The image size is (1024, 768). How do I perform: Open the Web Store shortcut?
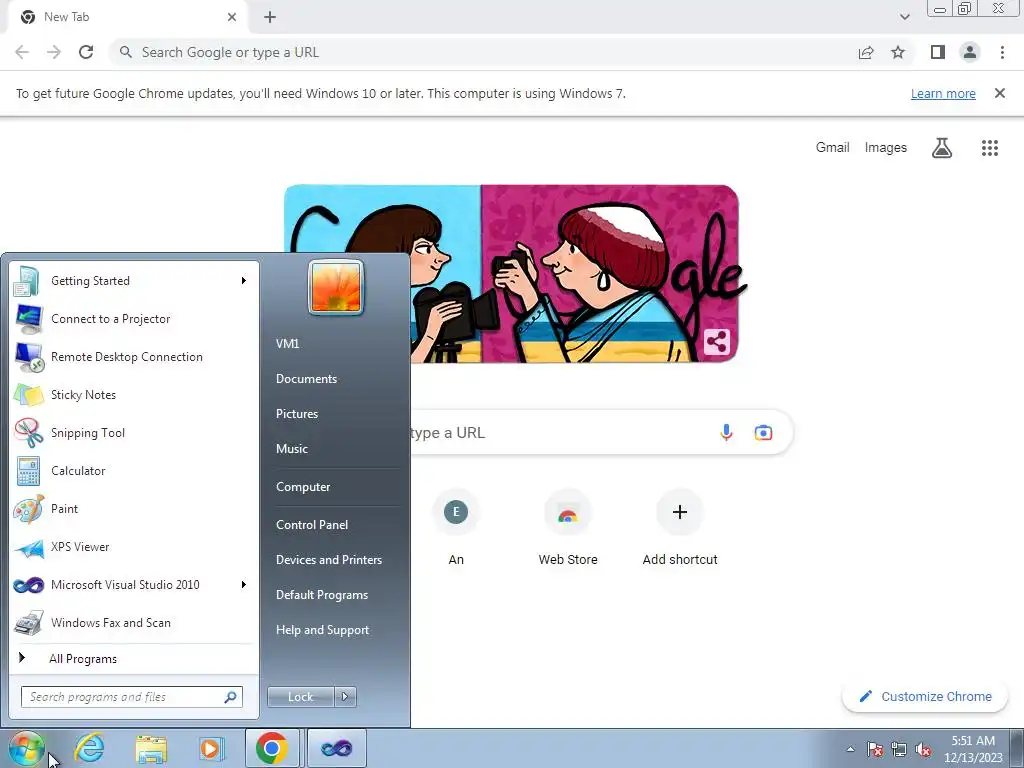(568, 528)
